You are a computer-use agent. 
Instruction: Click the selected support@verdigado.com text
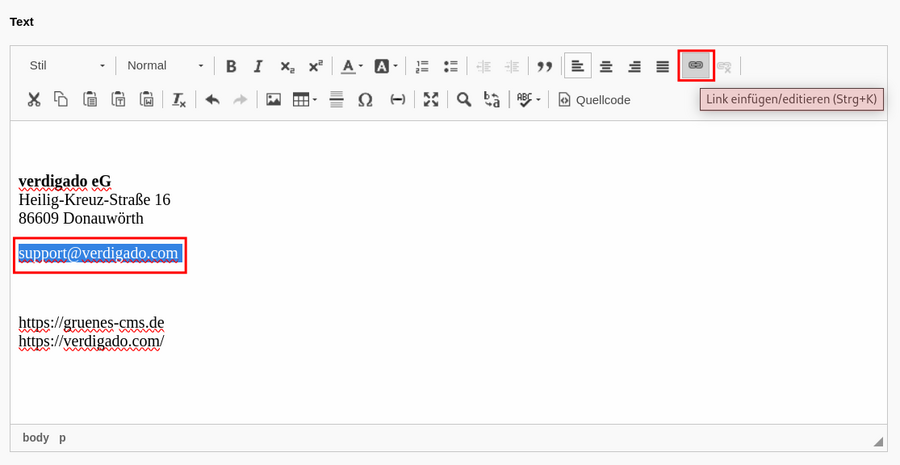[99, 253]
